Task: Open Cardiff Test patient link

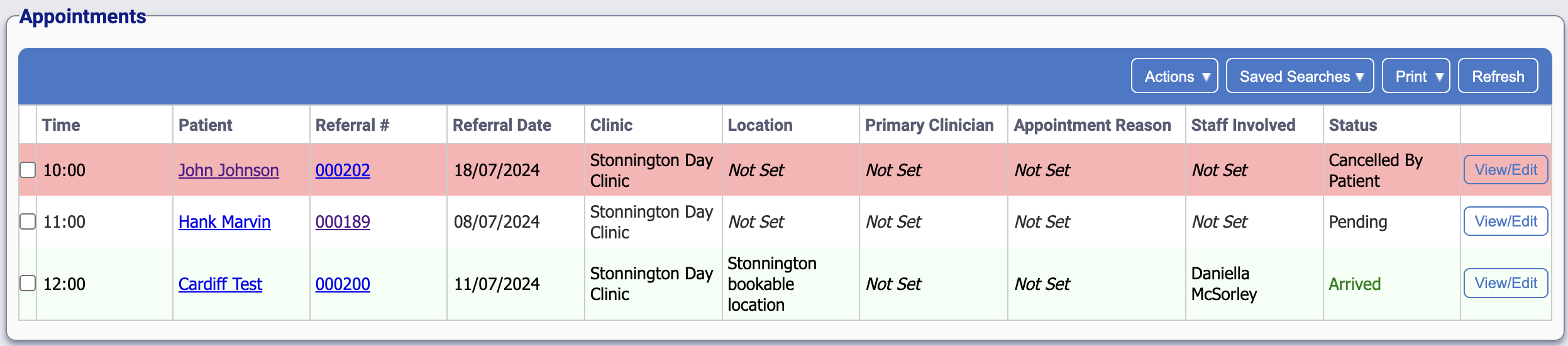Action: (220, 284)
